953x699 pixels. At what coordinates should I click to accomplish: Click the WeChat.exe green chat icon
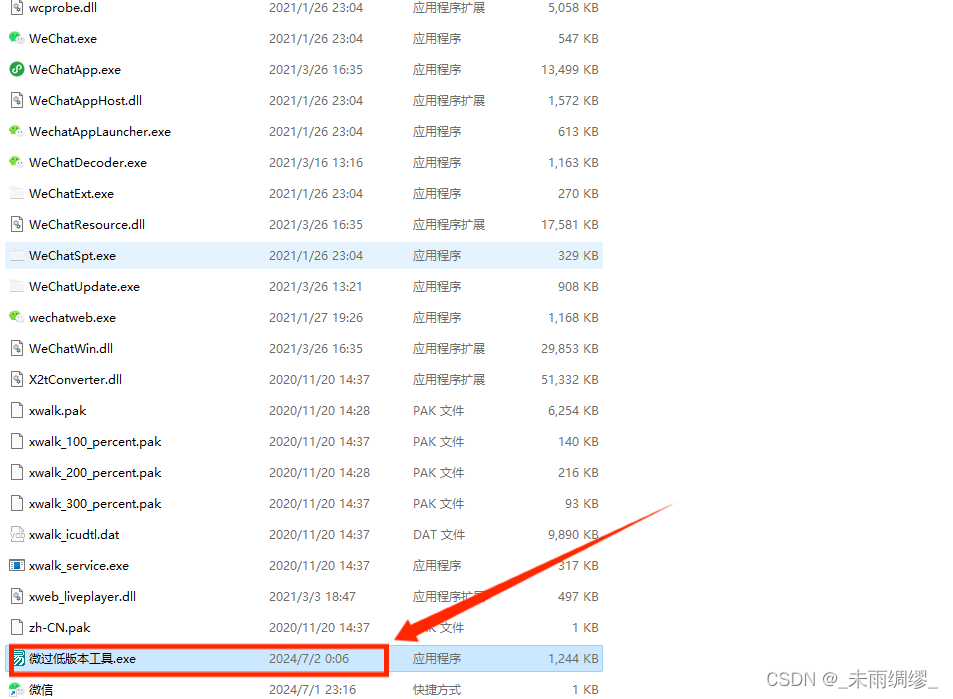coord(16,38)
